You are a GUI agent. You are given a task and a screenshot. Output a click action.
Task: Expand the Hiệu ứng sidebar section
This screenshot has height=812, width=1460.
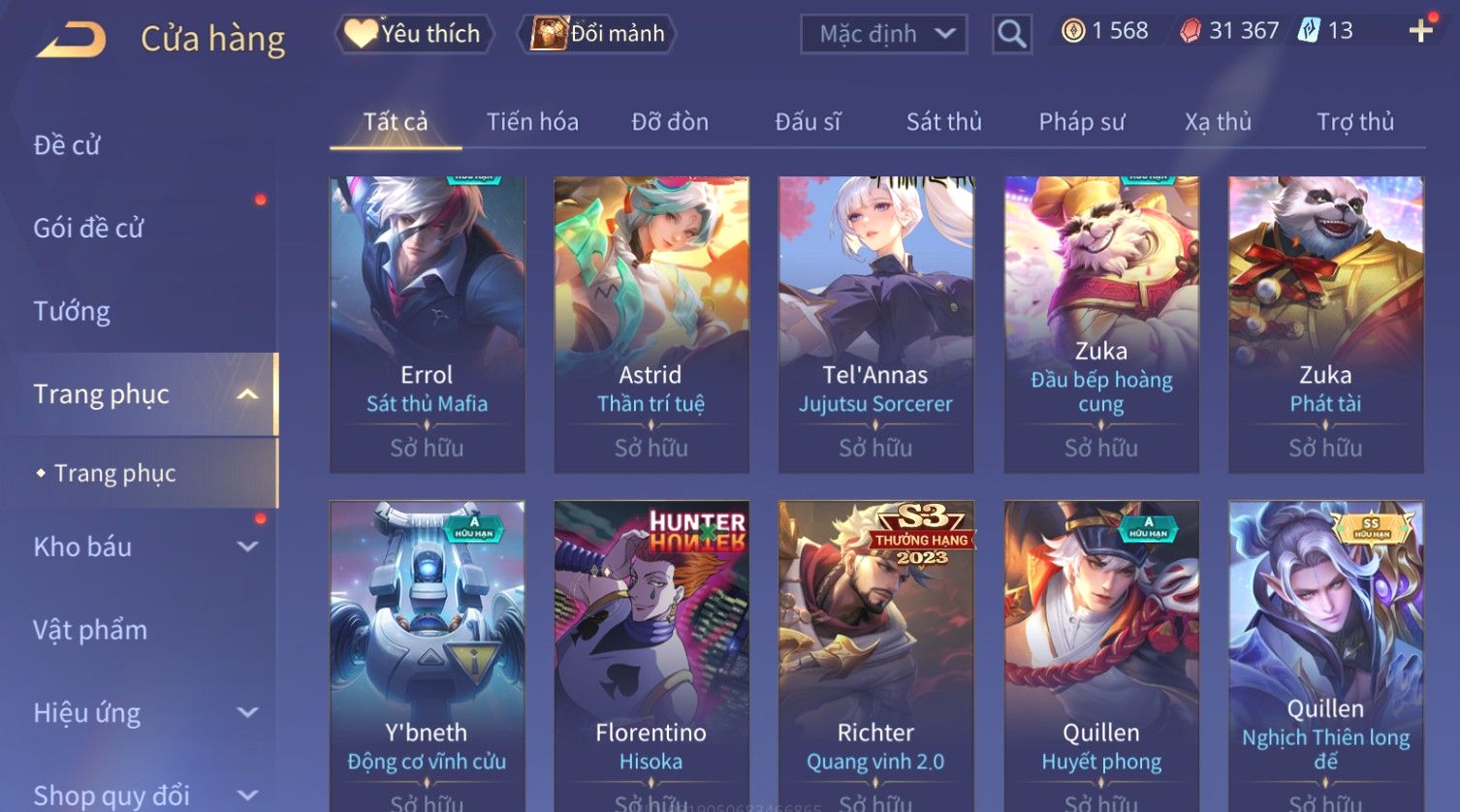[248, 712]
